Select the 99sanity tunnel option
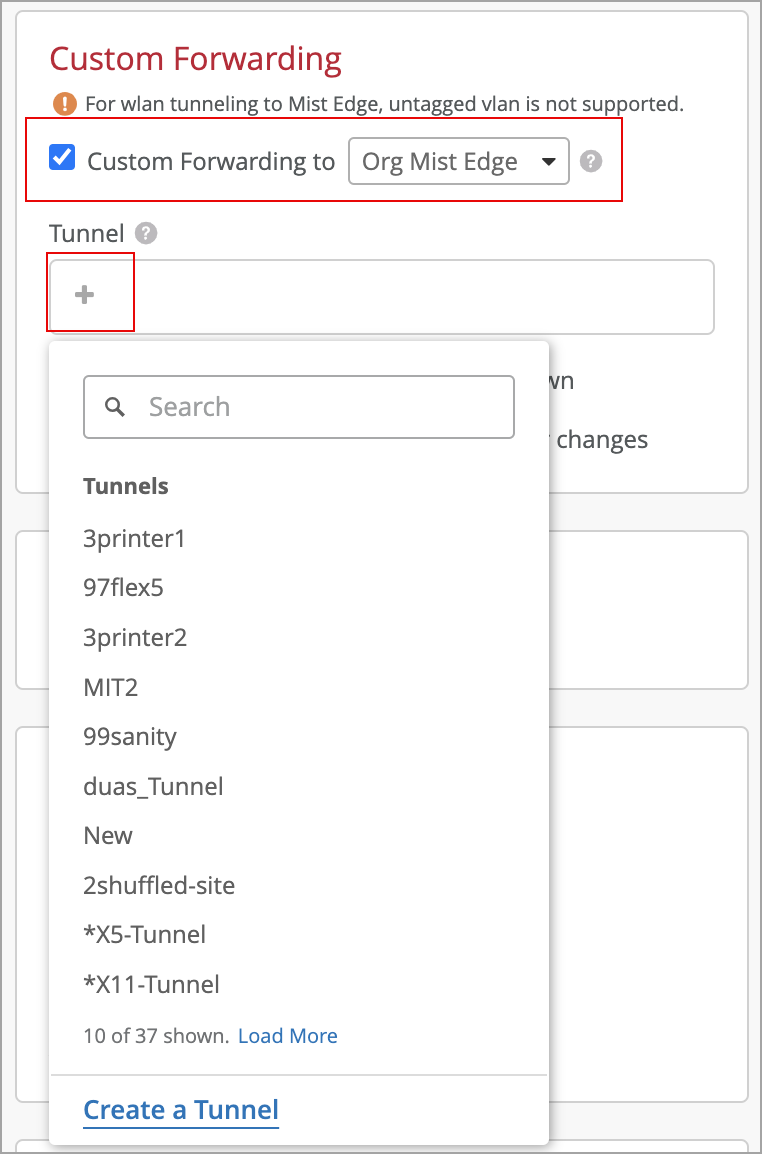This screenshot has width=762, height=1154. [130, 737]
